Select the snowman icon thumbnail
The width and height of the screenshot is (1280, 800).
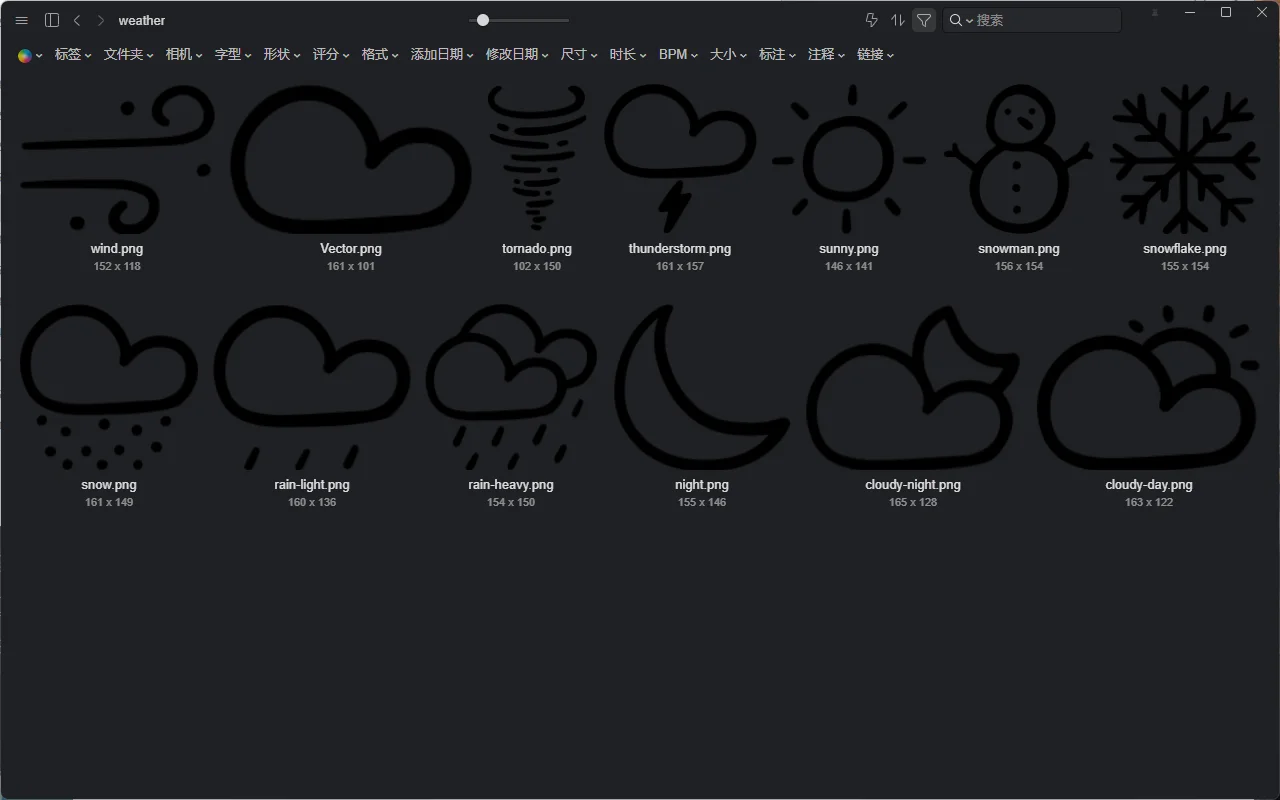[1019, 160]
